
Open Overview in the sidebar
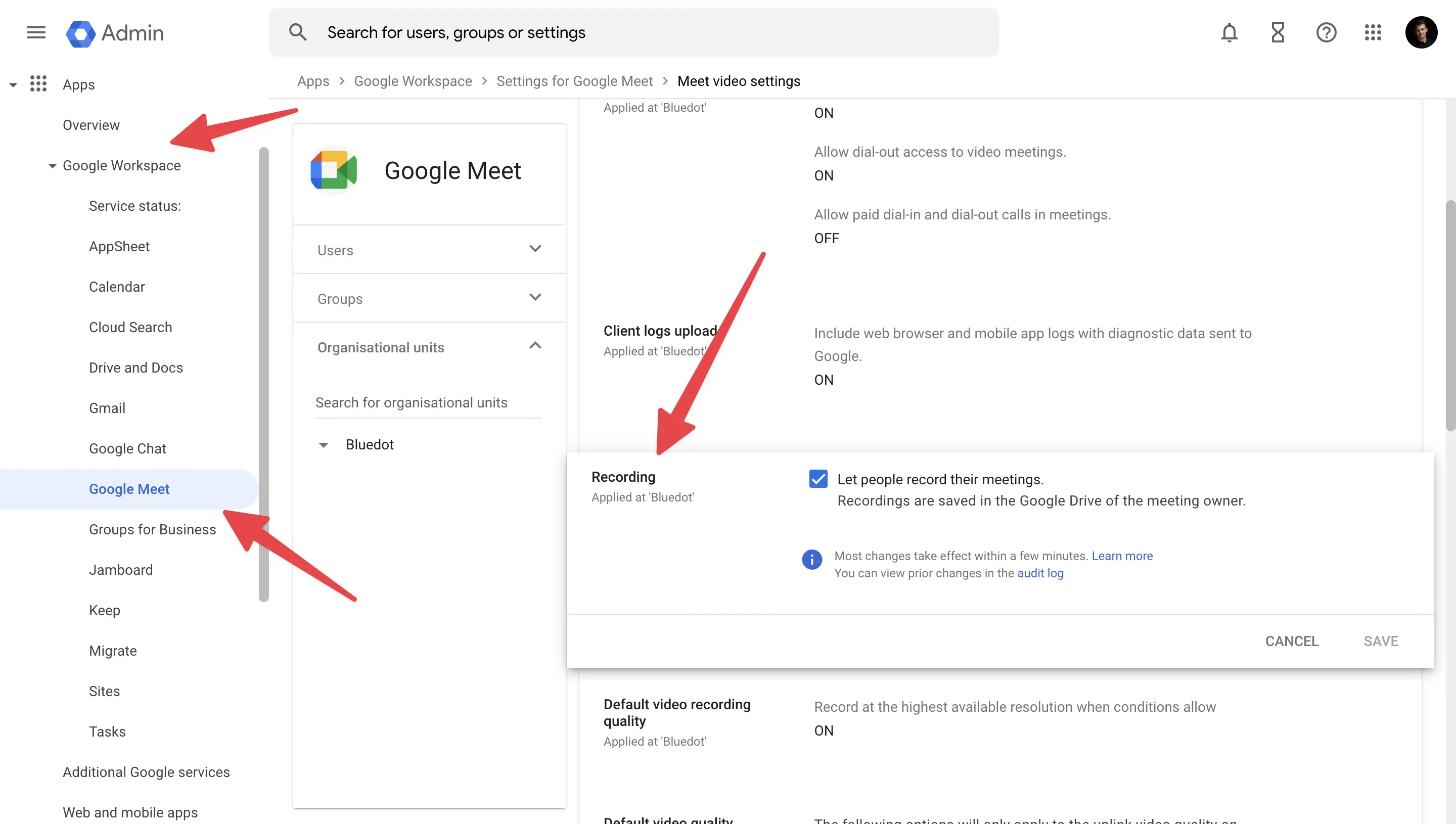point(91,125)
